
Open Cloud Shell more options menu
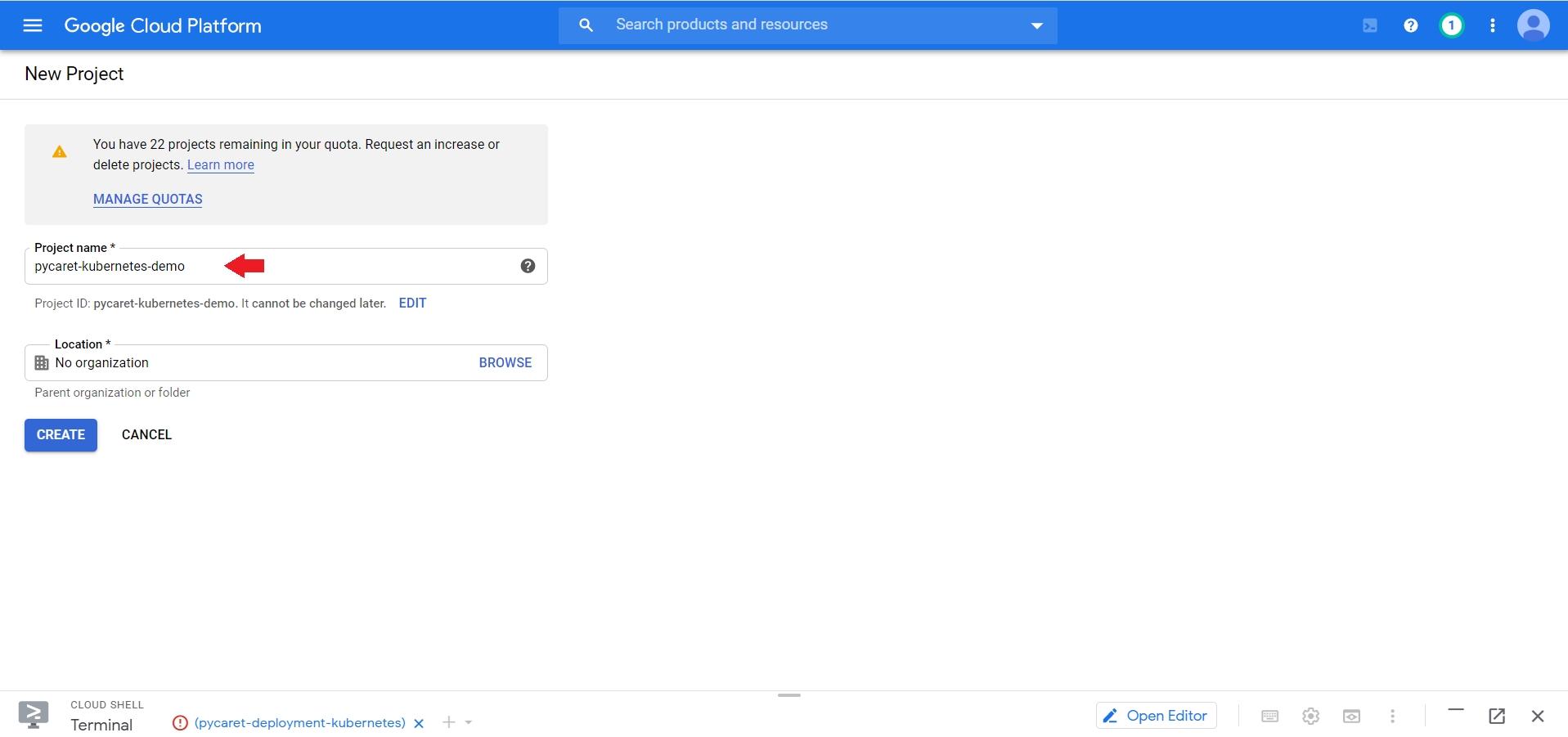1392,717
